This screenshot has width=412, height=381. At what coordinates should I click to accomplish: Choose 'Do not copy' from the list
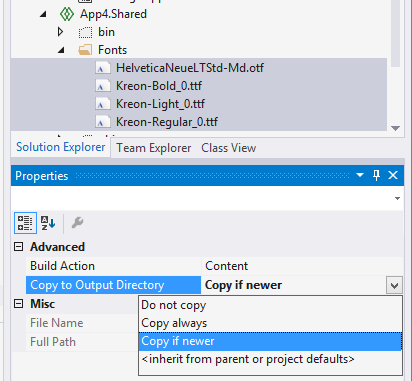pos(270,305)
